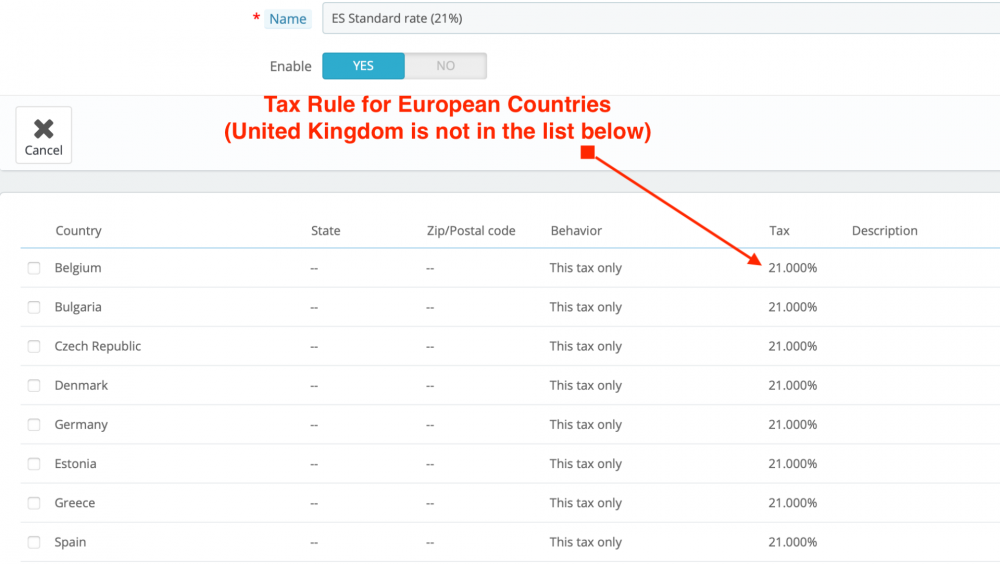The image size is (1000, 564).
Task: Select the Spain country name
Action: pyautogui.click(x=70, y=542)
